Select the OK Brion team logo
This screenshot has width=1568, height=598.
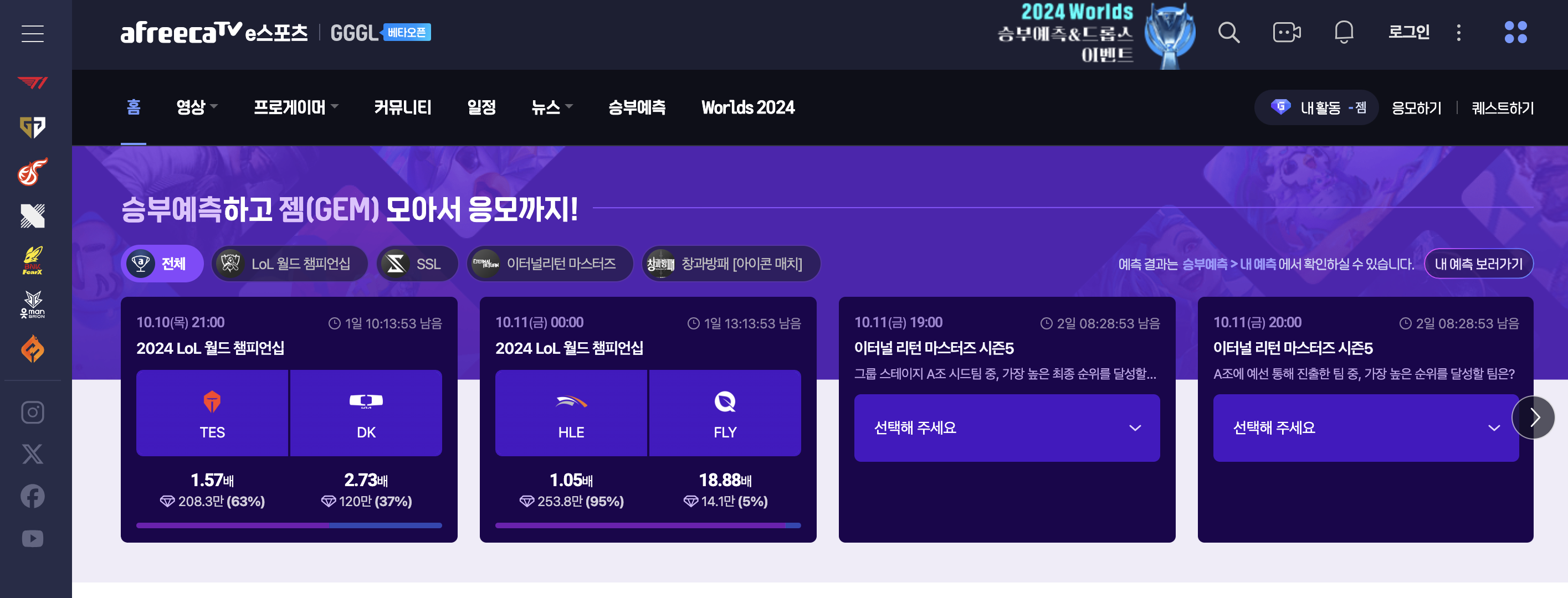32,304
